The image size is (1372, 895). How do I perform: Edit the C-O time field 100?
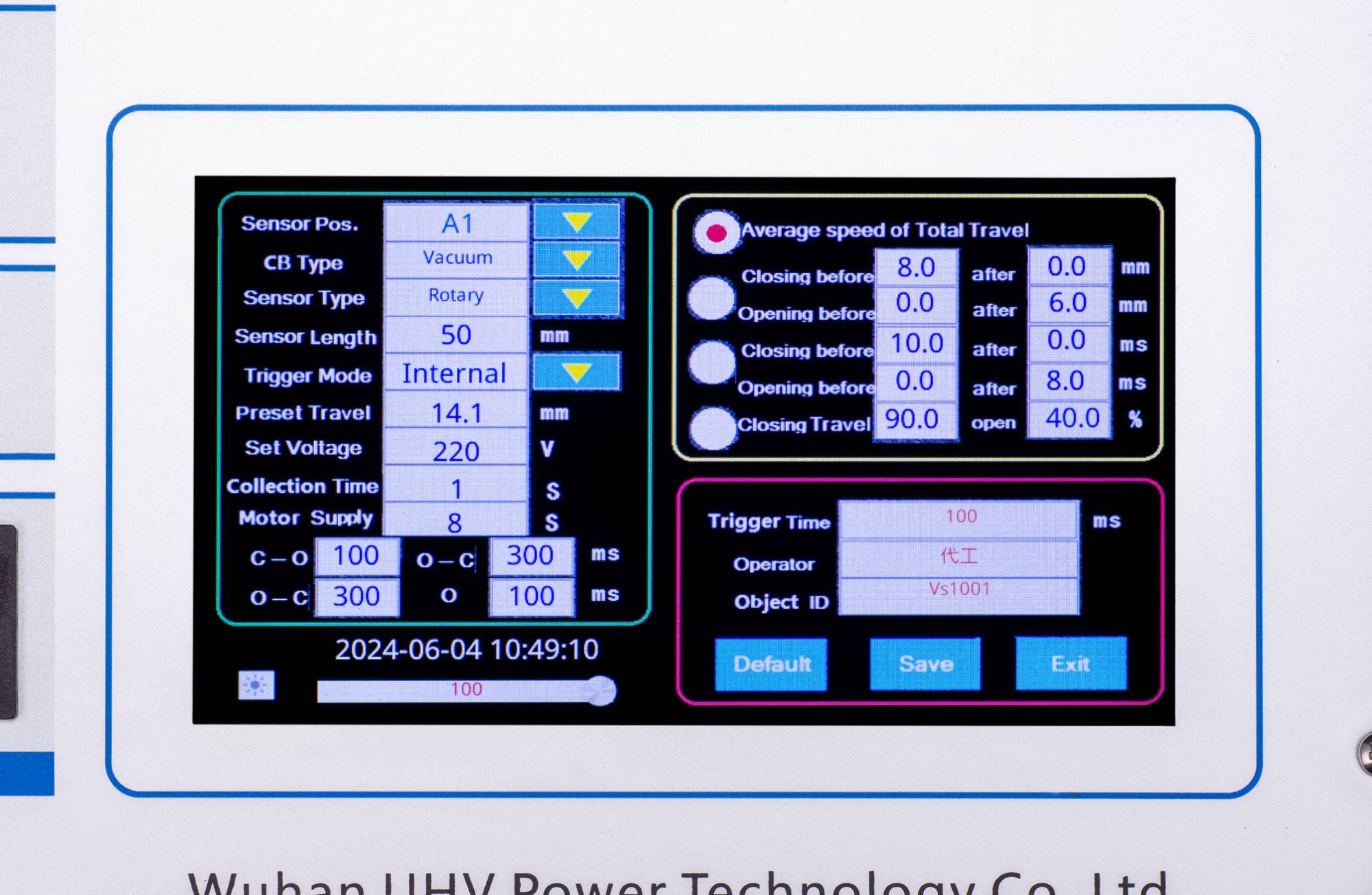[357, 555]
